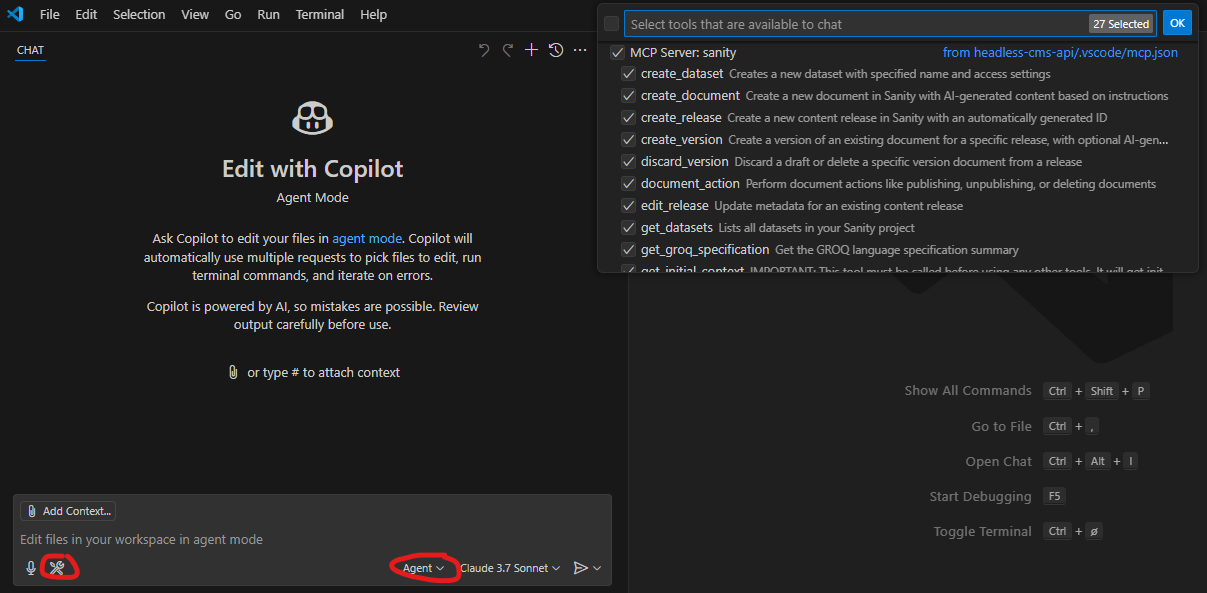Viewport: 1207px width, 593px height.
Task: Open the Claude 3.7 Sonnet model picker
Action: point(510,567)
